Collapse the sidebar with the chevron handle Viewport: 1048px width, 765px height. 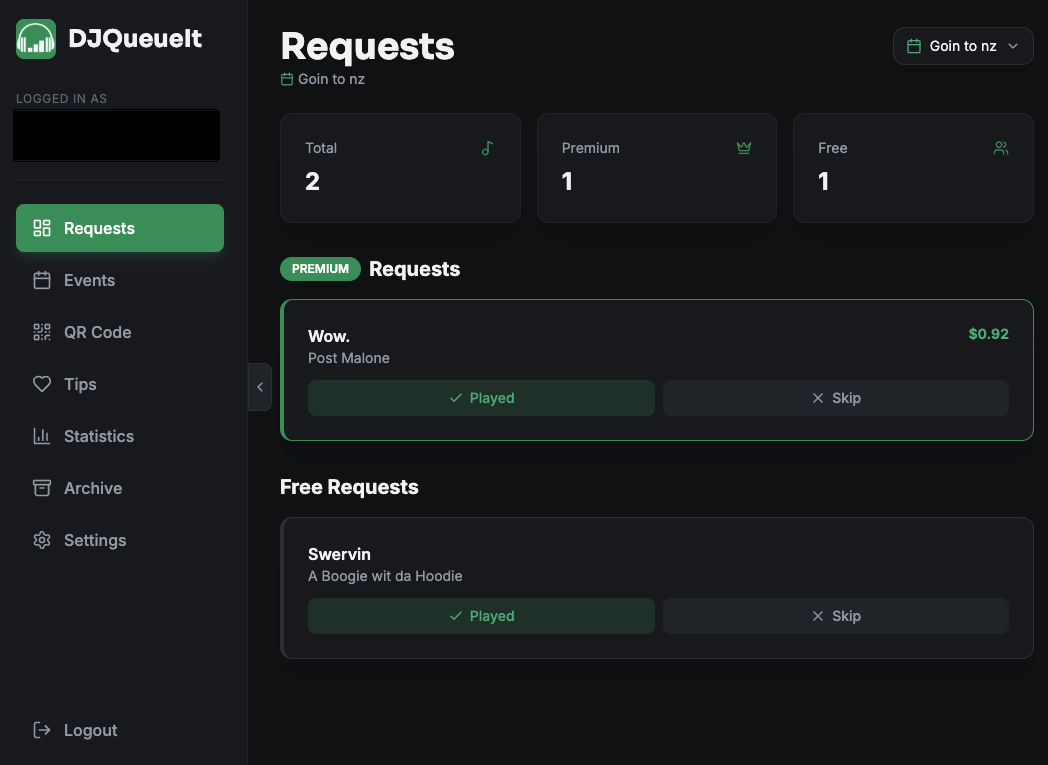[260, 387]
